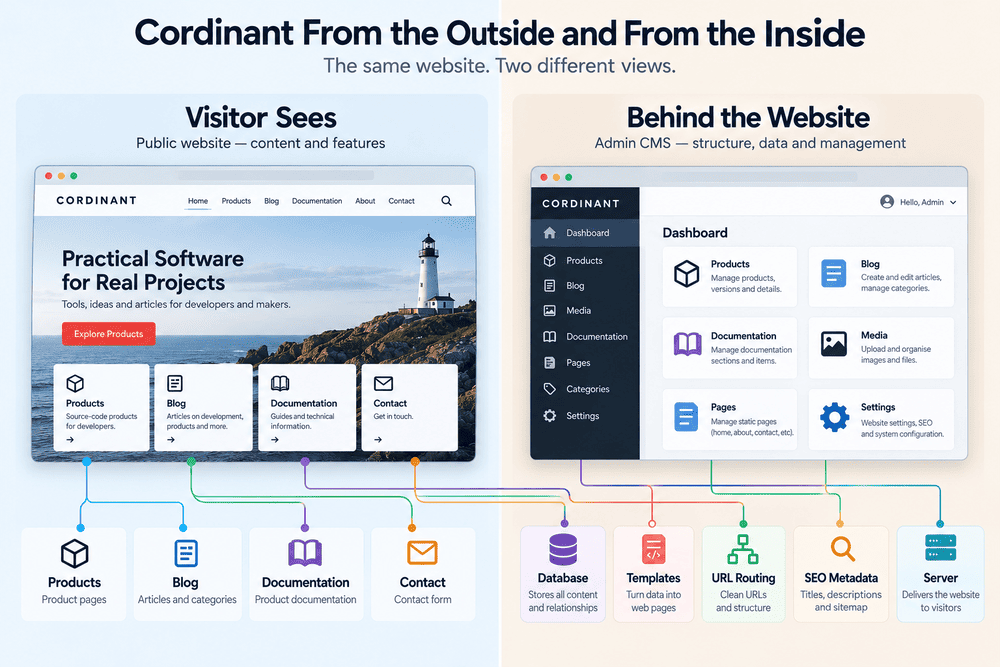Open Blog link in public site navbar
1000x667 pixels.
272,201
